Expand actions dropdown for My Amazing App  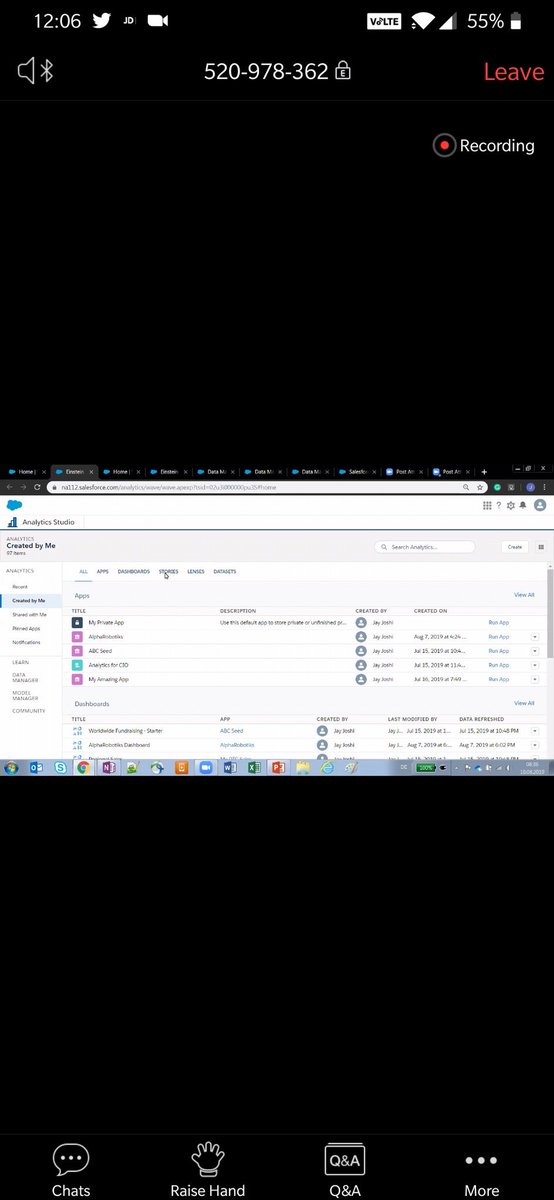535,678
